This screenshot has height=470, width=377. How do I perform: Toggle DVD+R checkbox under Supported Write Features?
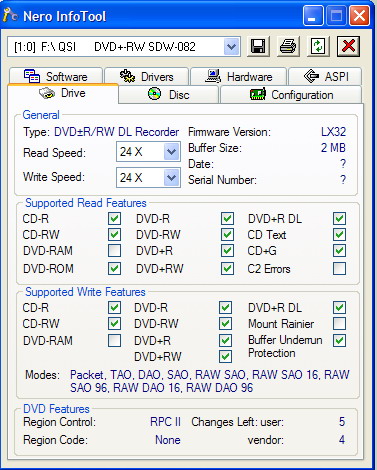[x=226, y=341]
